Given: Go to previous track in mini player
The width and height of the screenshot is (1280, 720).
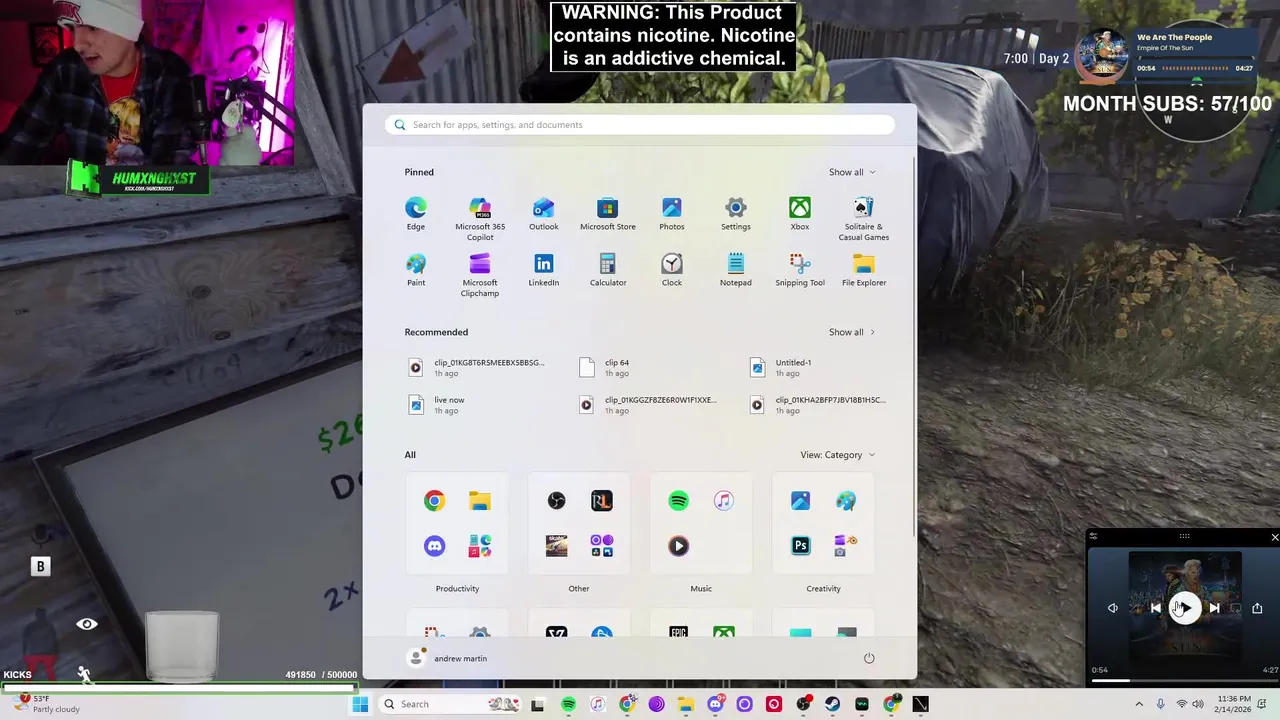Looking at the screenshot, I should (1155, 608).
